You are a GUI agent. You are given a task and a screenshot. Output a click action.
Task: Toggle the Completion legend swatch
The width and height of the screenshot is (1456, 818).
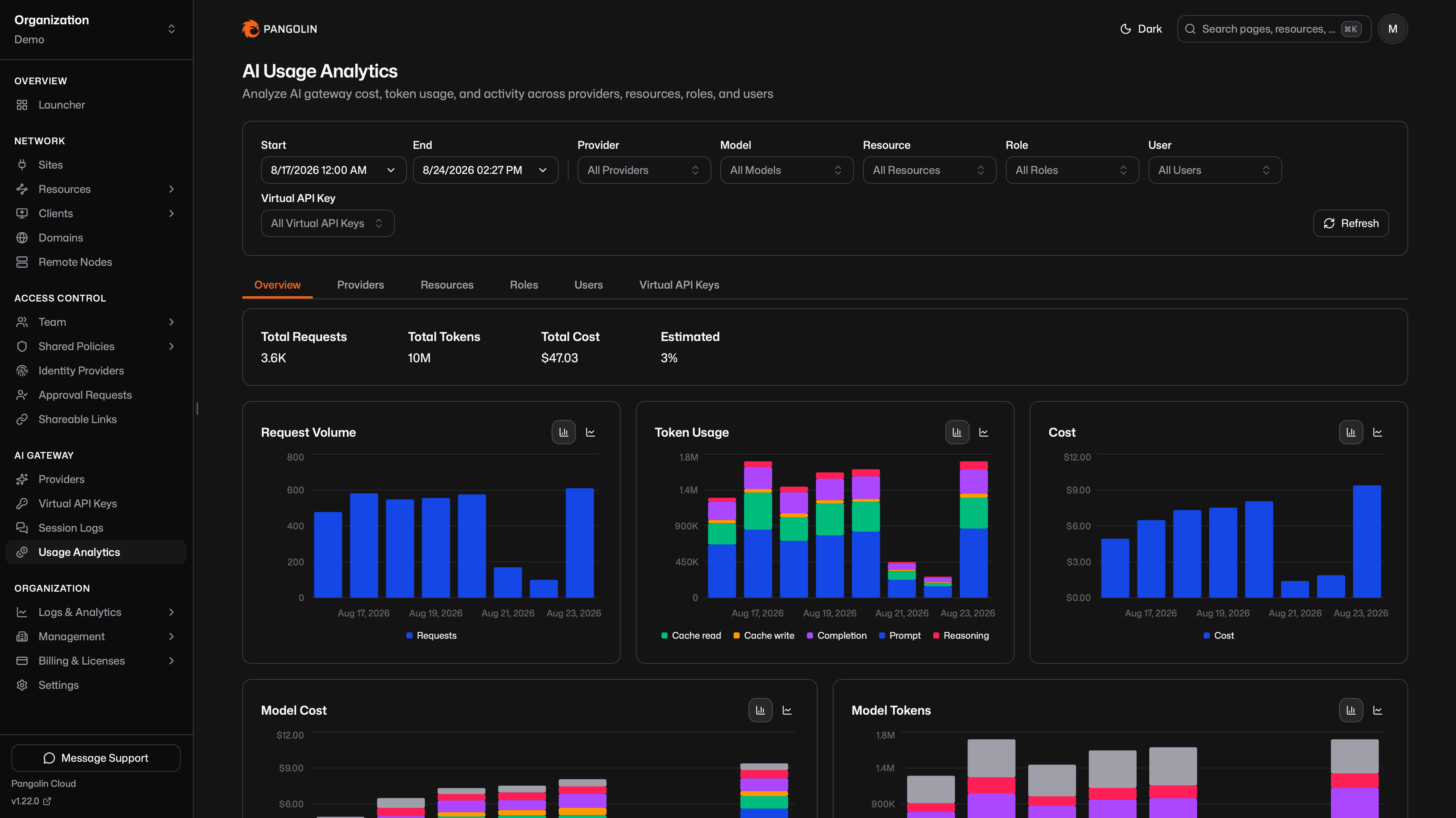pyautogui.click(x=810, y=636)
